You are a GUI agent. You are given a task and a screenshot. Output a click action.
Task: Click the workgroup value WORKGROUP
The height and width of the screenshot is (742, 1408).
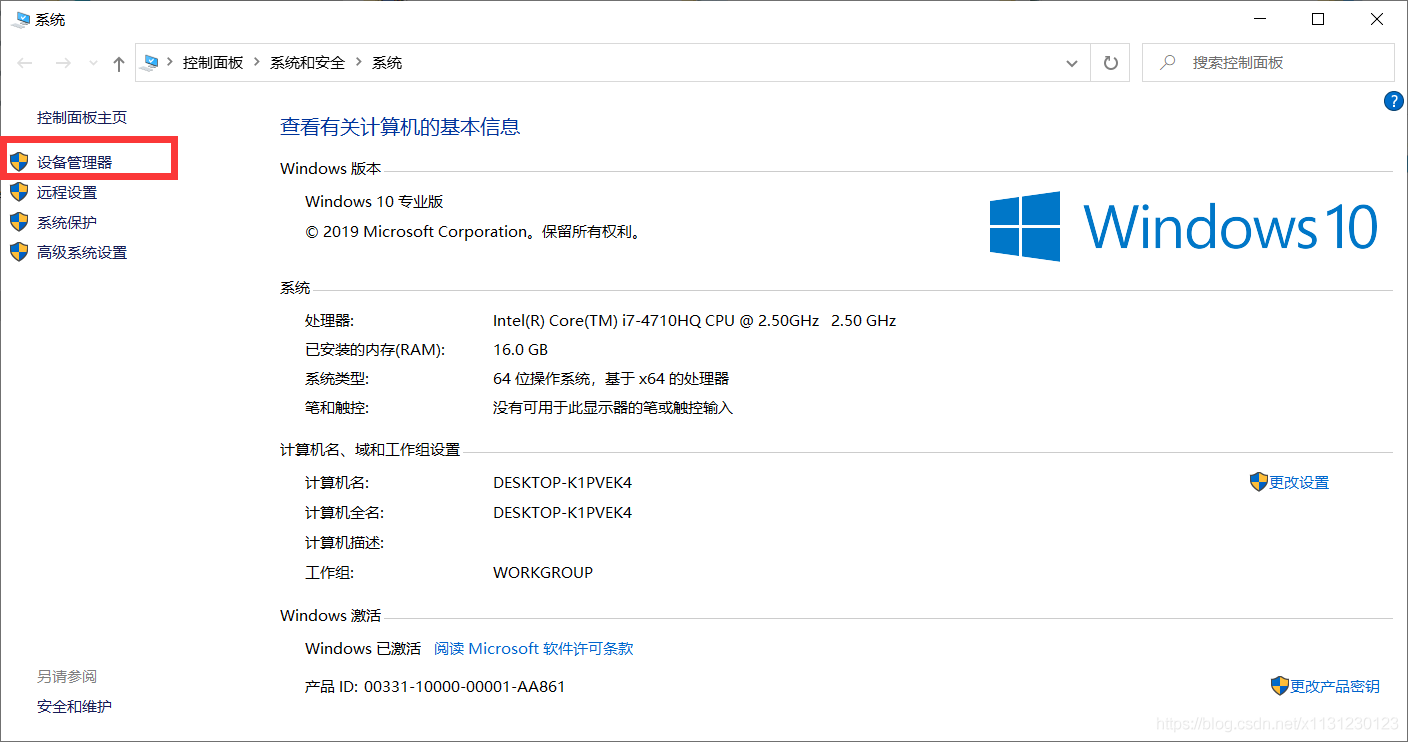coord(543,573)
